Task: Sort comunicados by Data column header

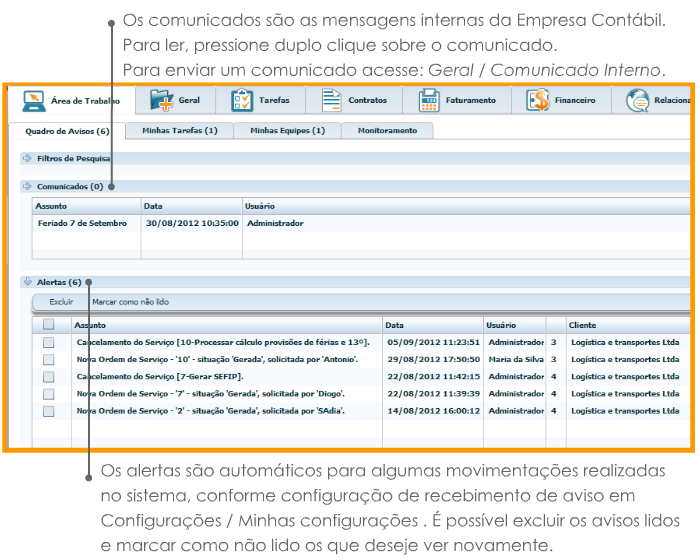Action: pyautogui.click(x=192, y=206)
